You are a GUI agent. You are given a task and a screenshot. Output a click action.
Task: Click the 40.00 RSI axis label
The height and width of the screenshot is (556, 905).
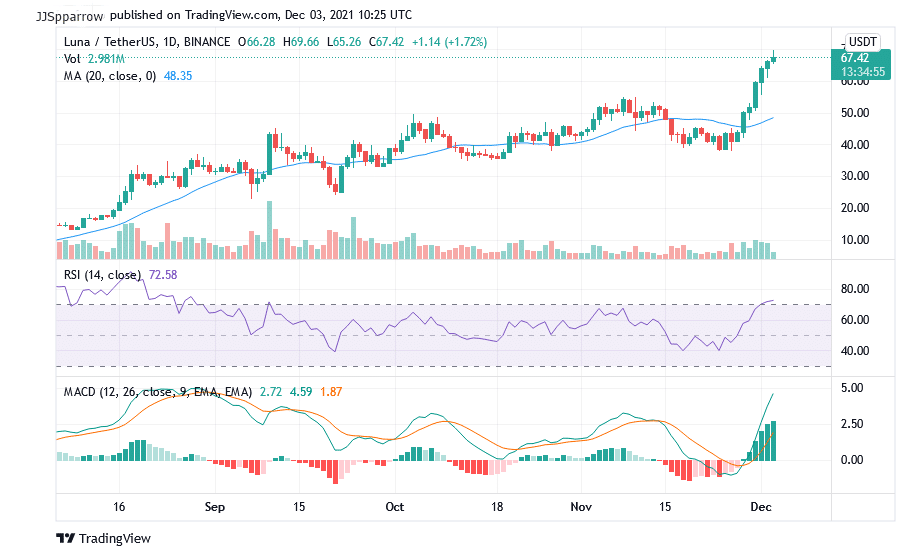tap(855, 350)
